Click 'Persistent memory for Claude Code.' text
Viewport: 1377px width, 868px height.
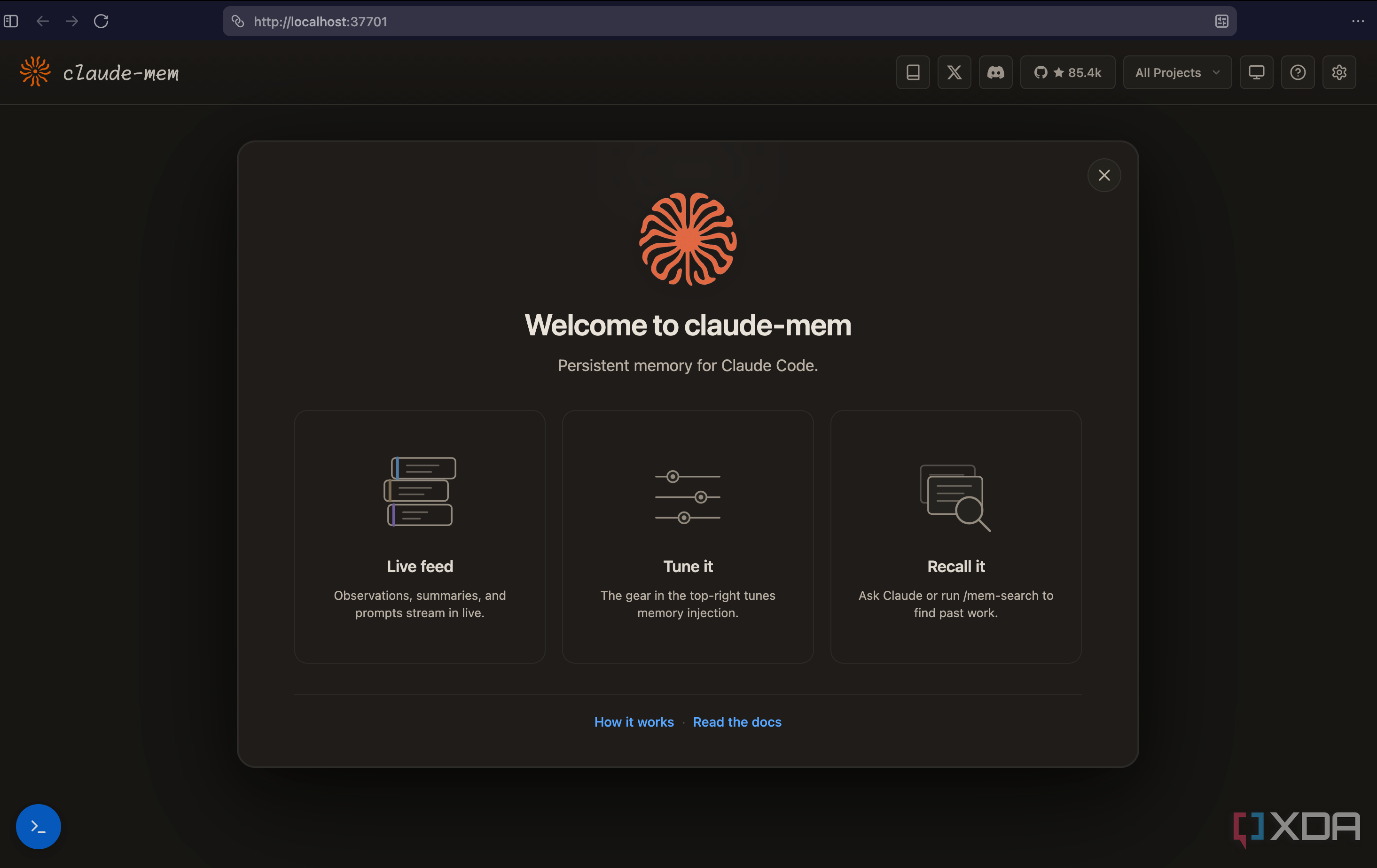click(688, 365)
